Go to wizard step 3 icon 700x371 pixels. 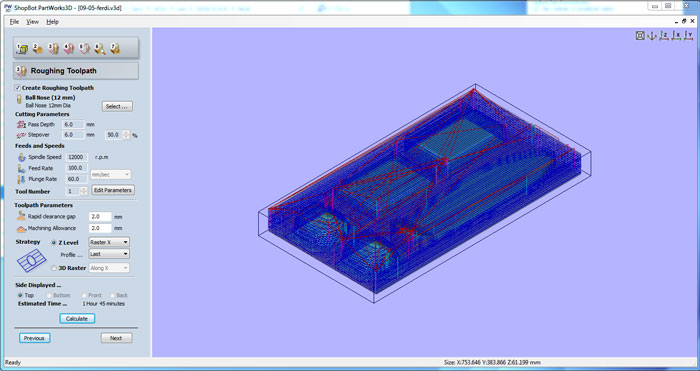tap(53, 48)
